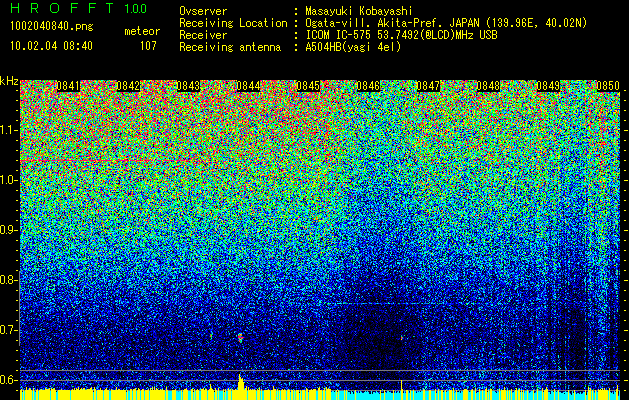The height and width of the screenshot is (400, 629).
Task: Click the date 10.02.04 08:40
Action: 51,46
